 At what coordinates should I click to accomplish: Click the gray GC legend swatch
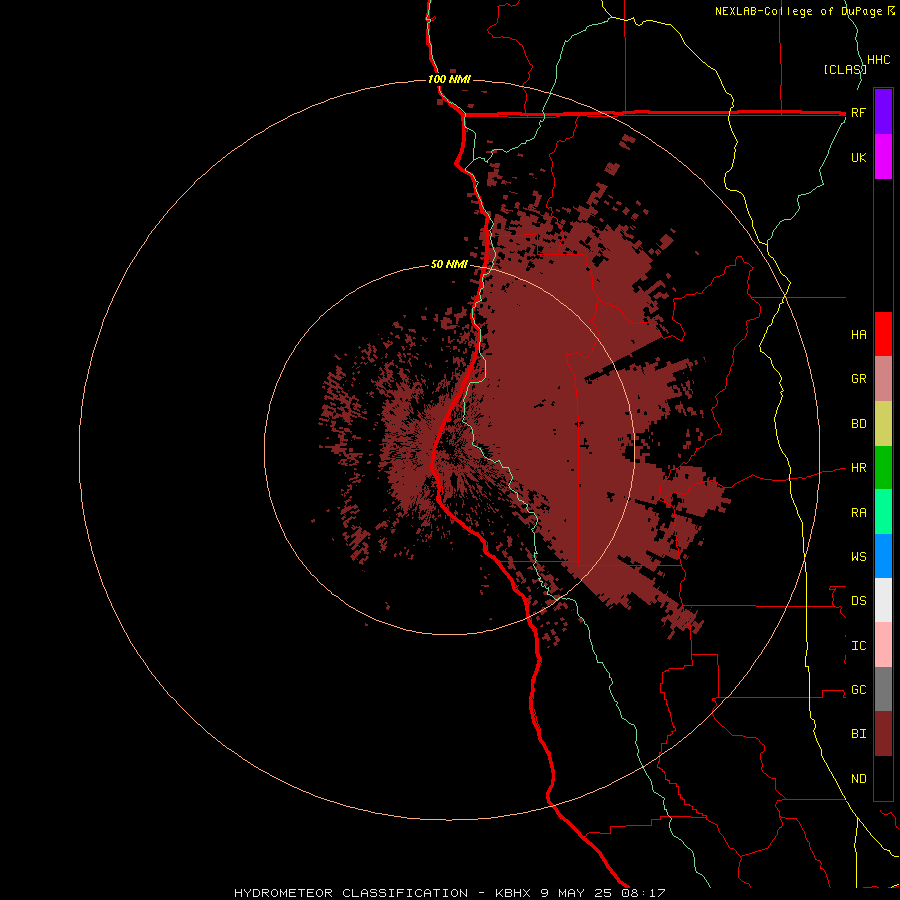coord(883,689)
